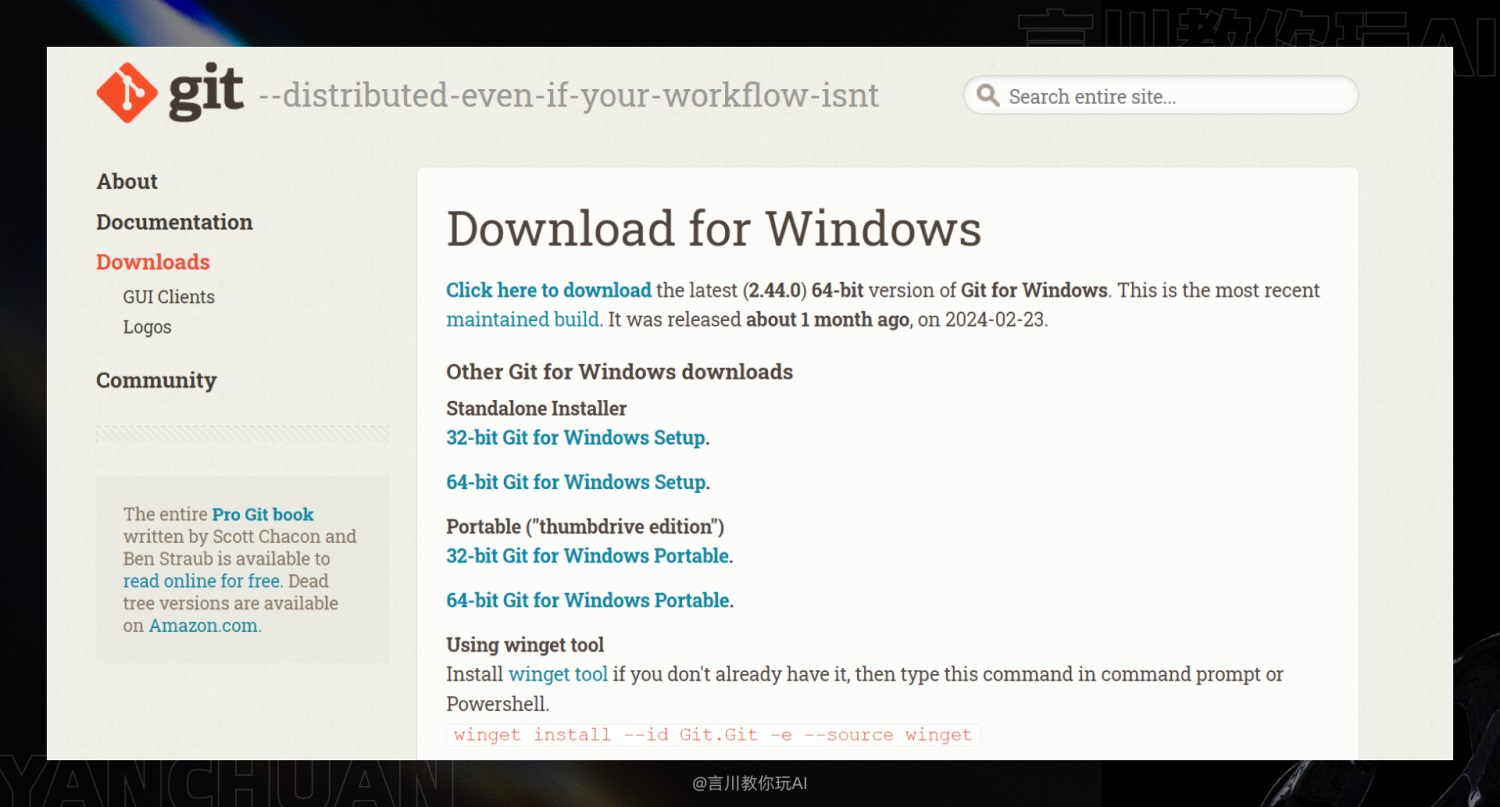This screenshot has height=807, width=1500.
Task: Click the read online for free link
Action: tap(201, 581)
